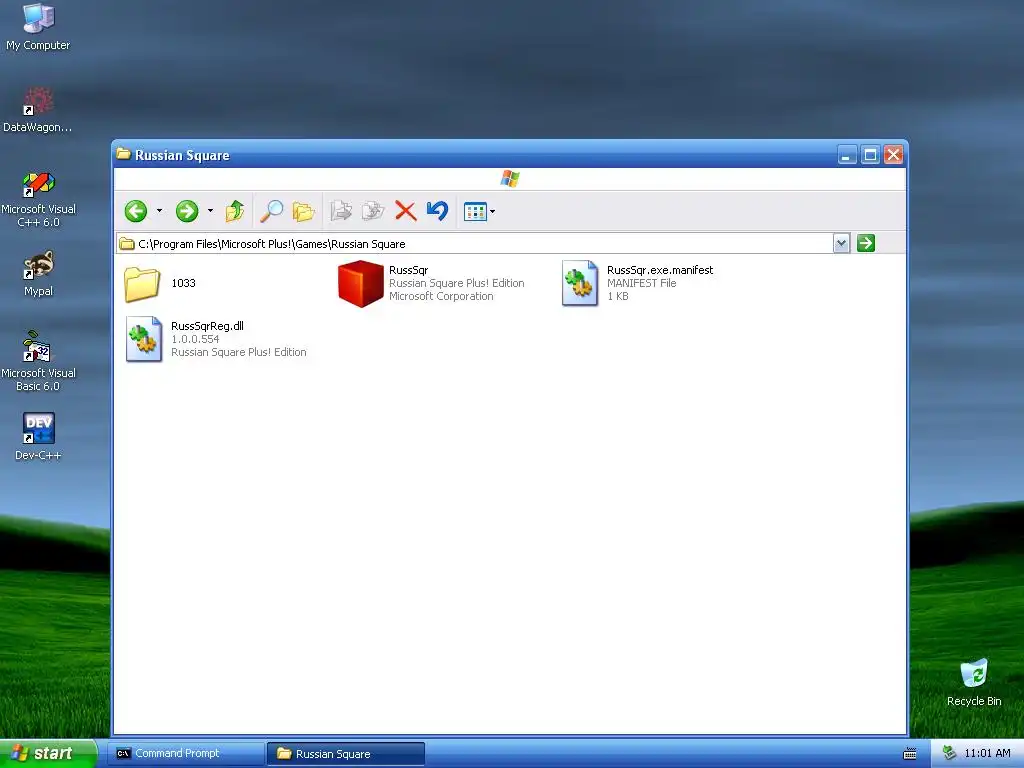The image size is (1024, 768).
Task: Select the 1033 folder icon
Action: [142, 284]
